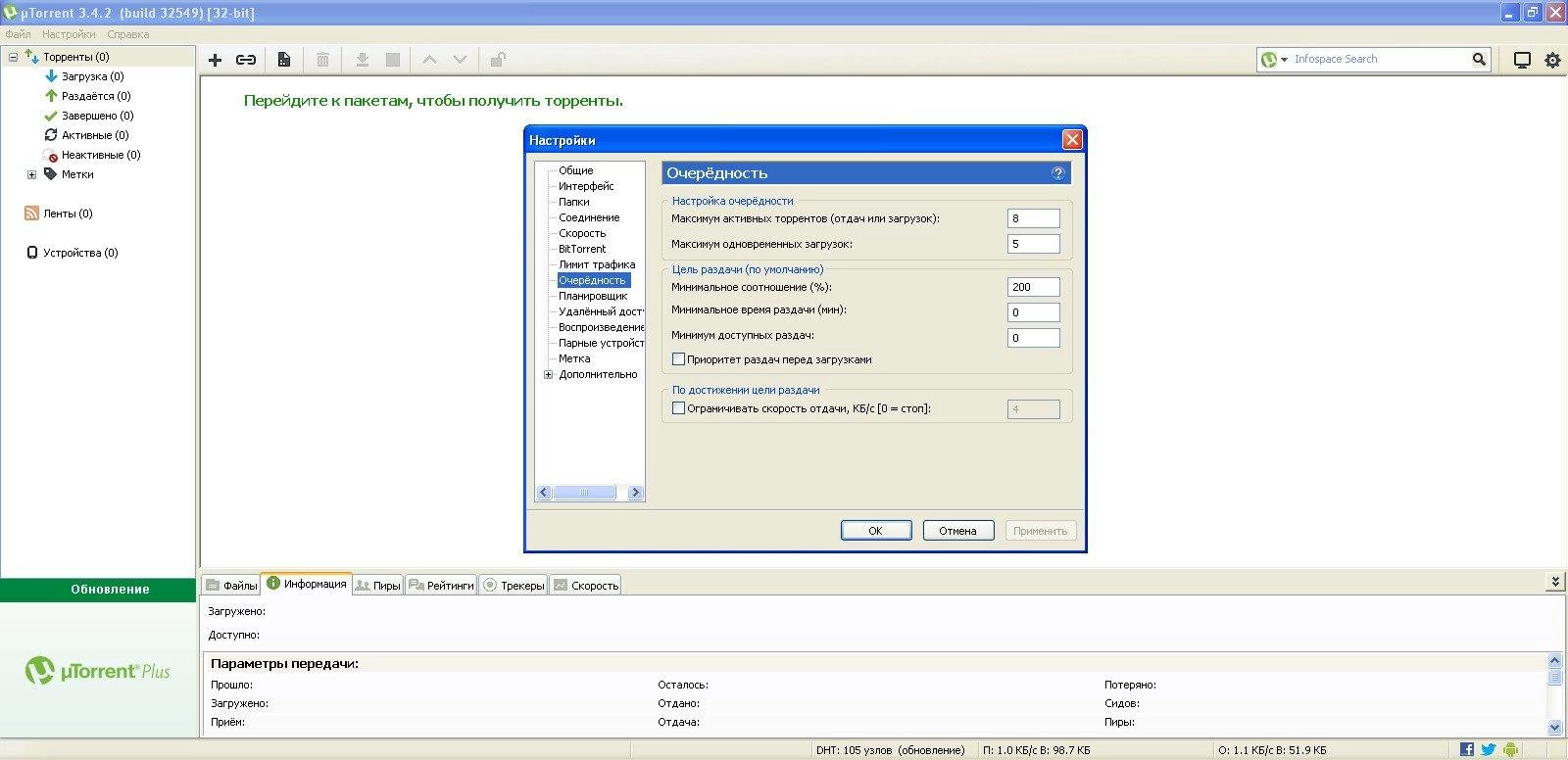Click the Remove torrent trash icon
Screen dimensions: 1568x760
tap(322, 60)
